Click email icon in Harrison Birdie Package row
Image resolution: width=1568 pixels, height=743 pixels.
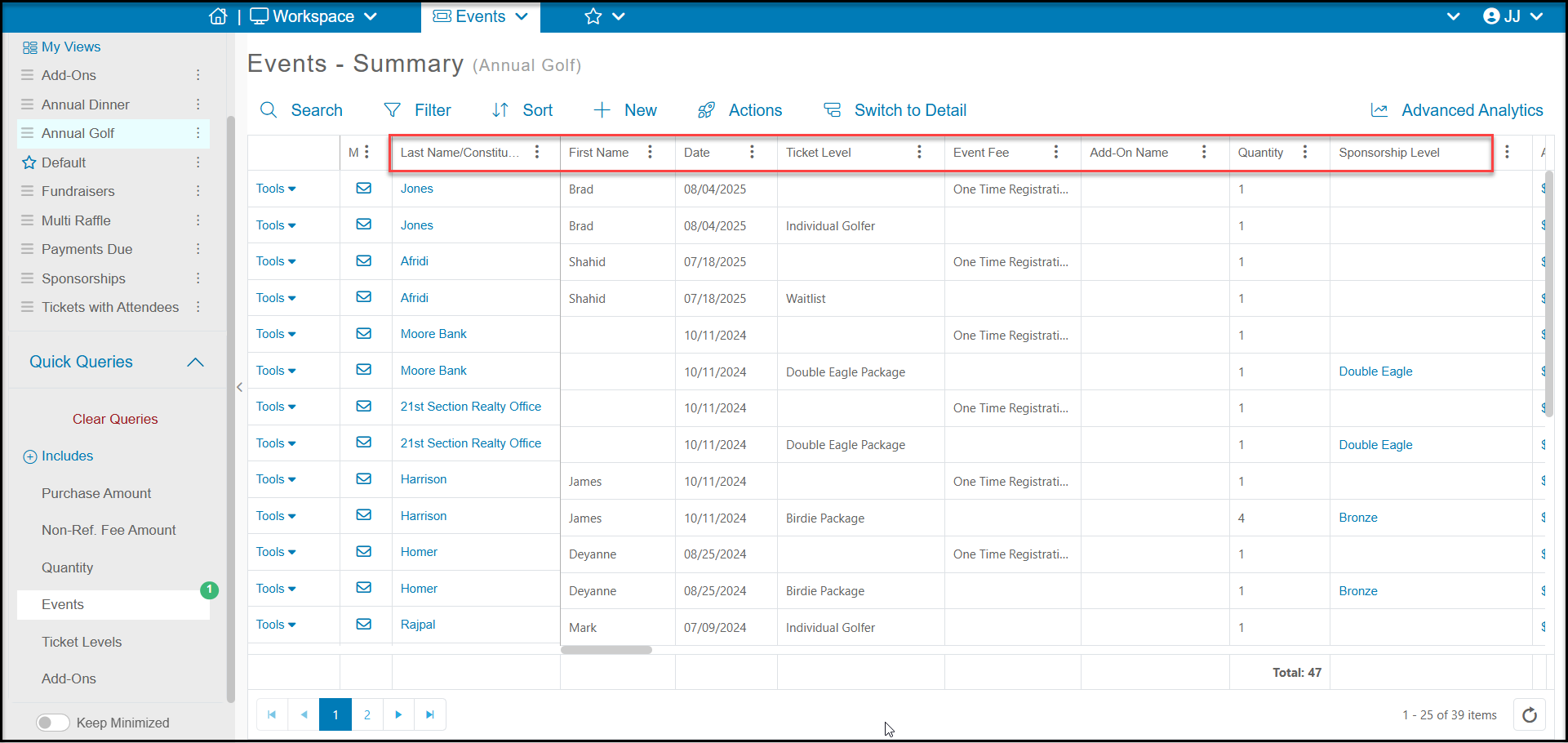[364, 515]
